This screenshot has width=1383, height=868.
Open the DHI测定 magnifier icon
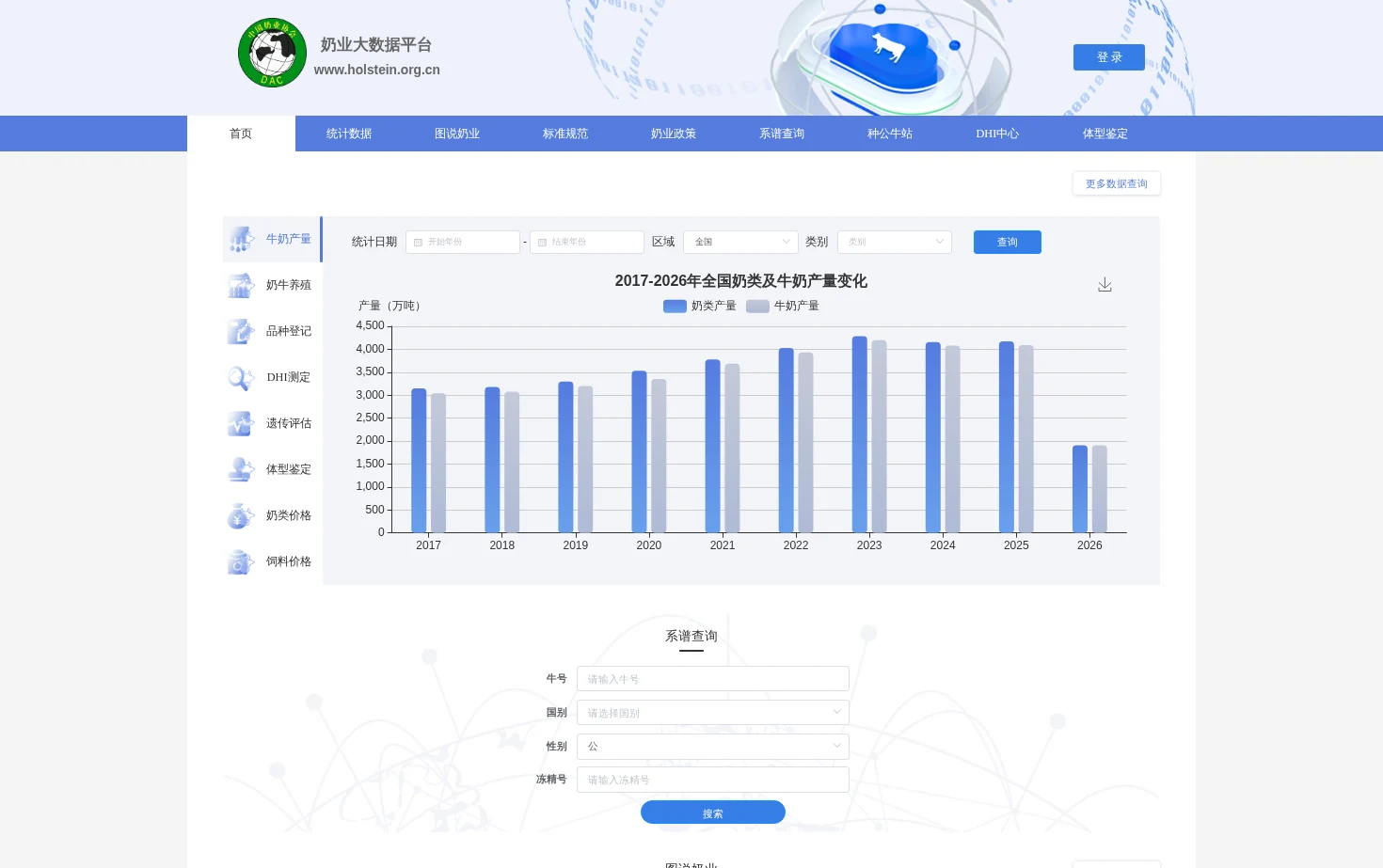pyautogui.click(x=241, y=377)
